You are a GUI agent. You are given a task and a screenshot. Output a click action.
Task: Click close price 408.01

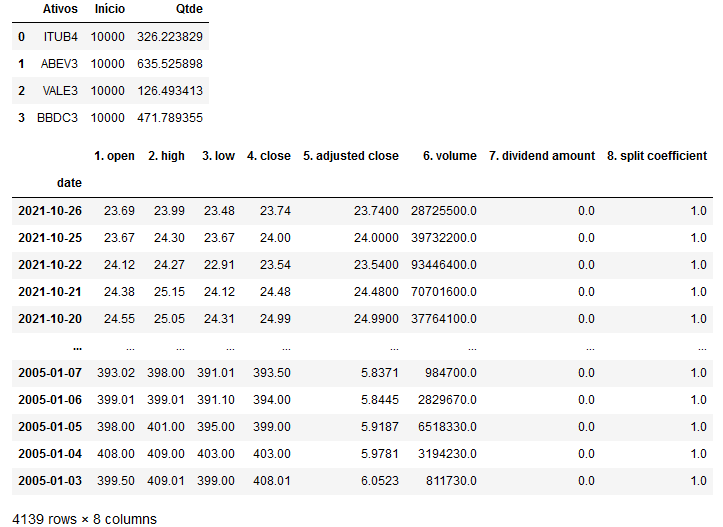coord(272,480)
